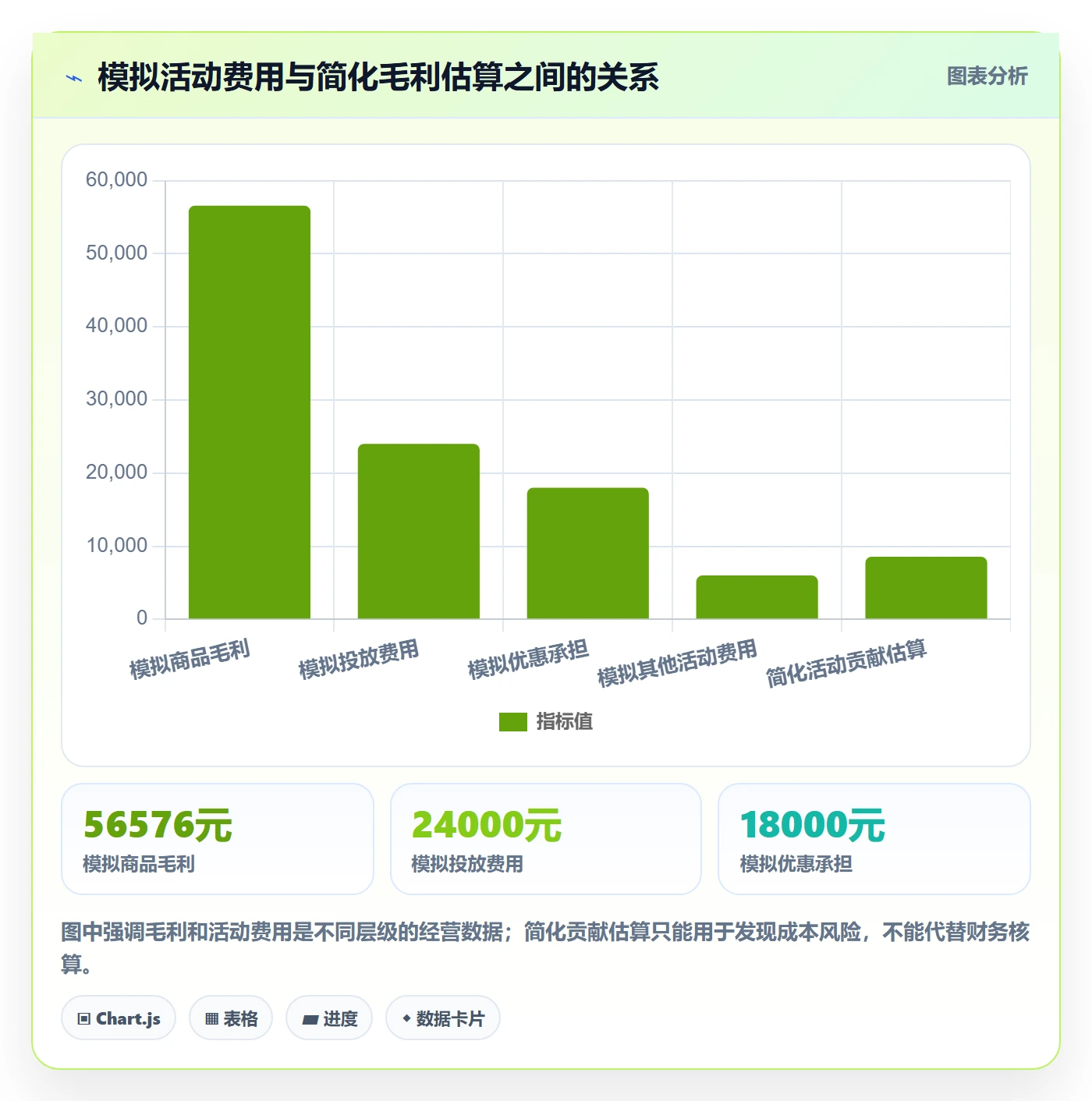Click the 60,000 y-axis value
1092x1101 pixels.
[116, 180]
